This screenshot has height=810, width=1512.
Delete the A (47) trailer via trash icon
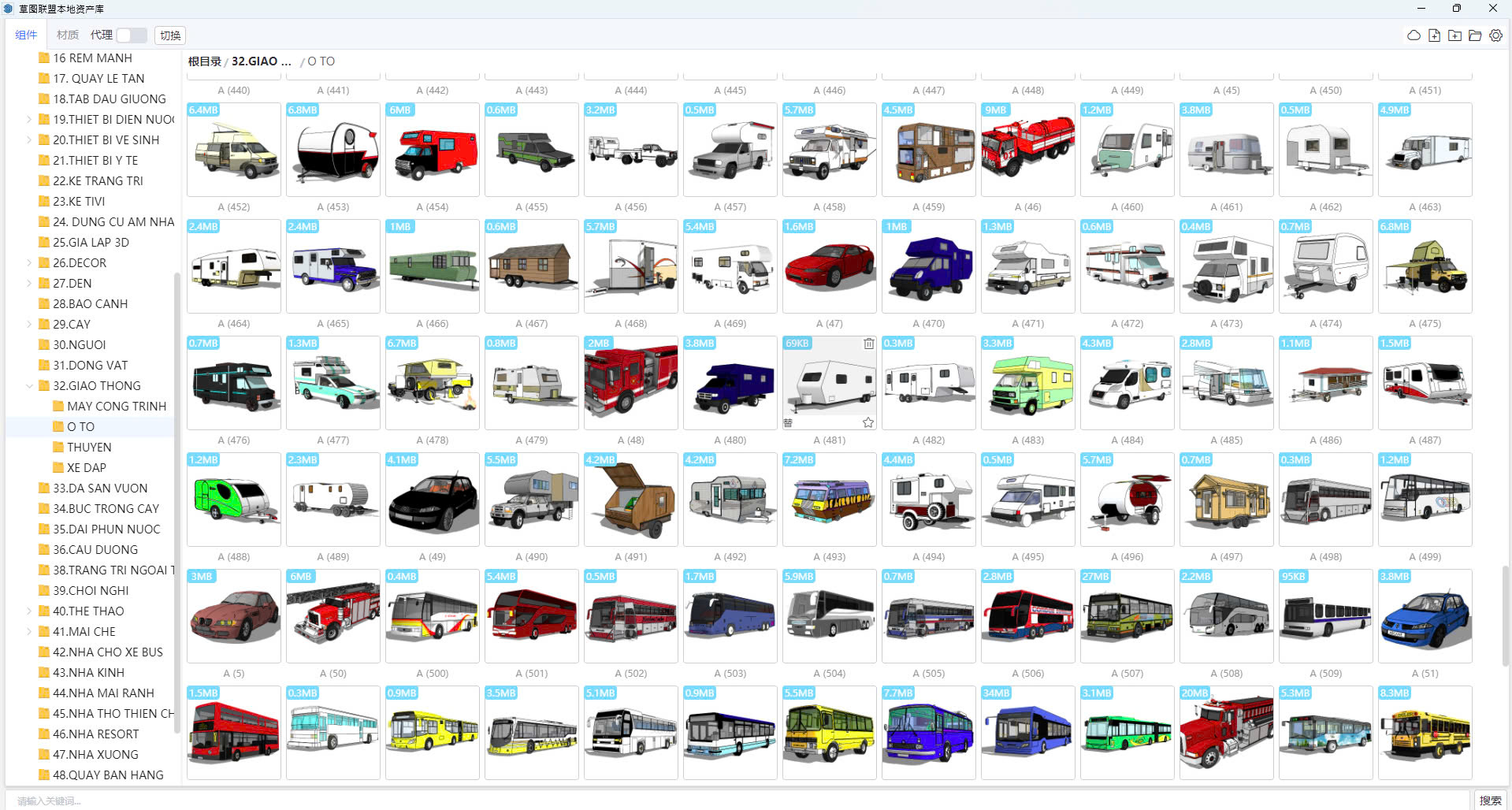coord(868,344)
